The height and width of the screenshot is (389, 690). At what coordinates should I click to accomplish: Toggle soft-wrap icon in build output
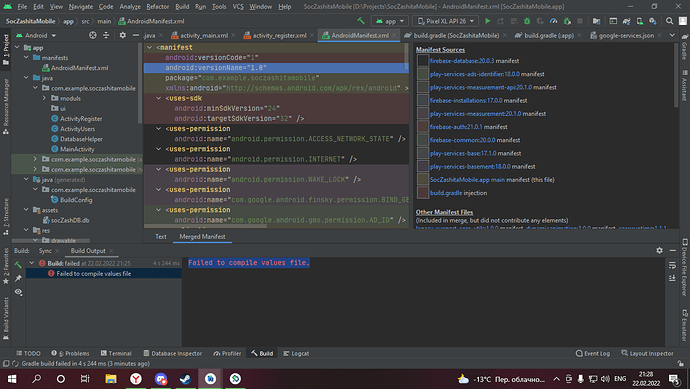tap(672, 265)
